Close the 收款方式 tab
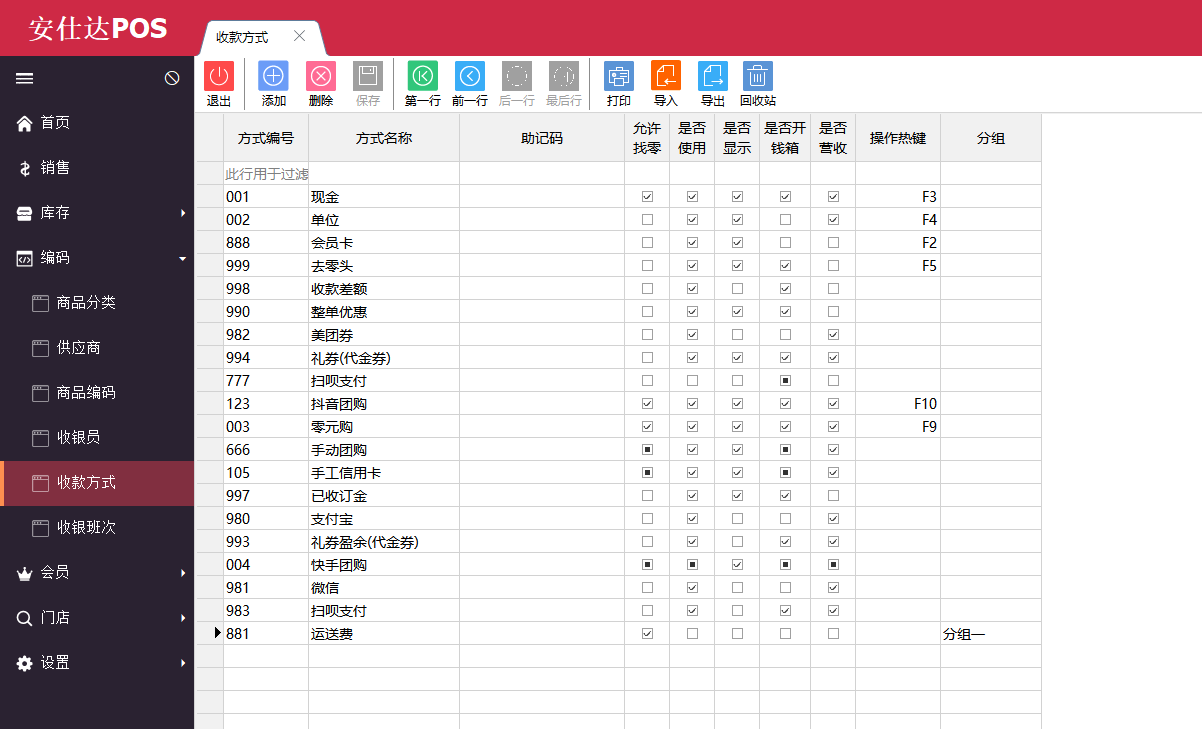 (299, 36)
